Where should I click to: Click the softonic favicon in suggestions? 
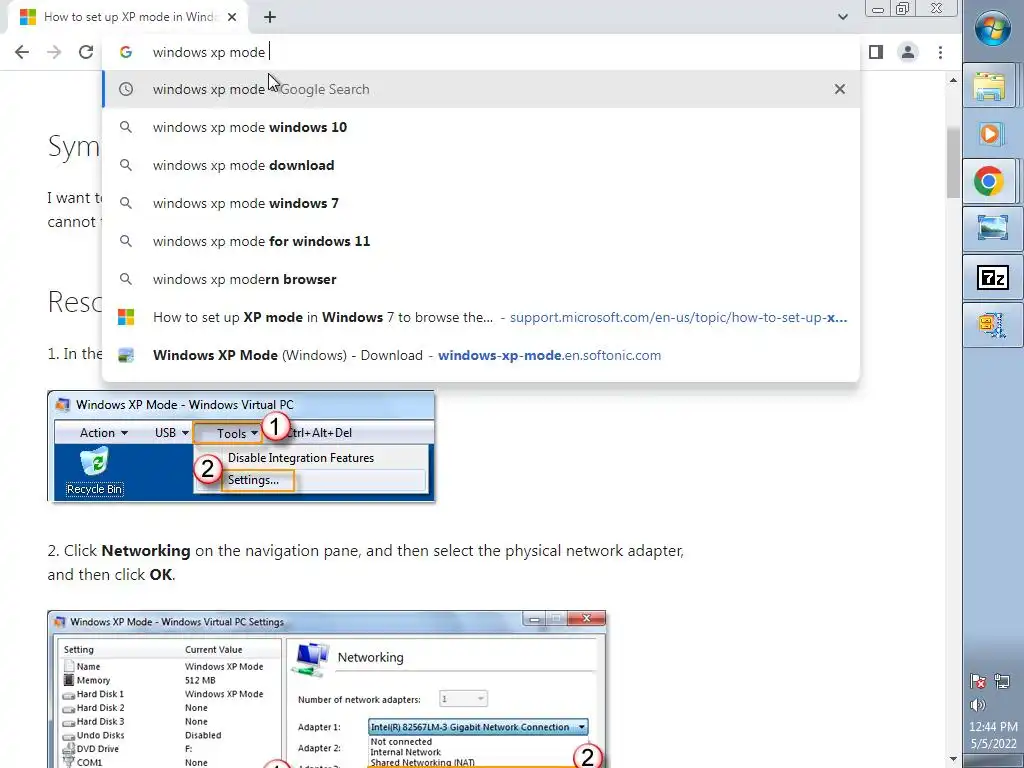(126, 355)
